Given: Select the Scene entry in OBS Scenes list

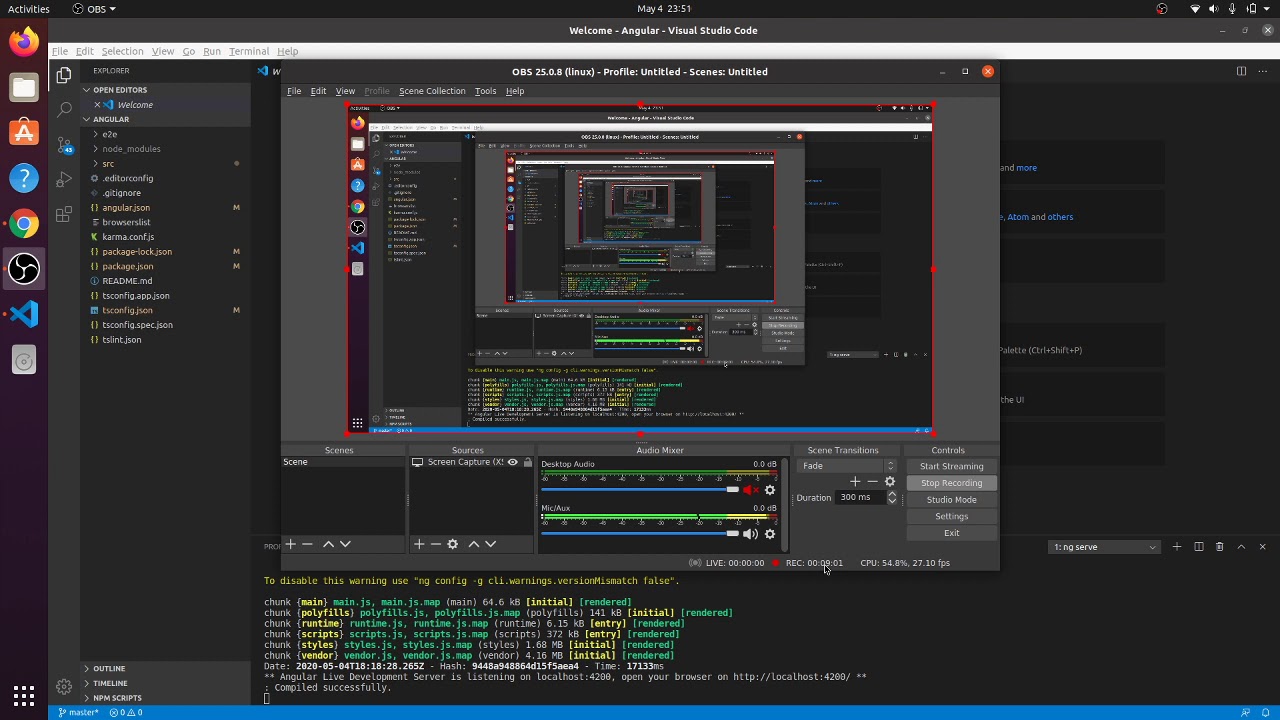Looking at the screenshot, I should (x=344, y=462).
